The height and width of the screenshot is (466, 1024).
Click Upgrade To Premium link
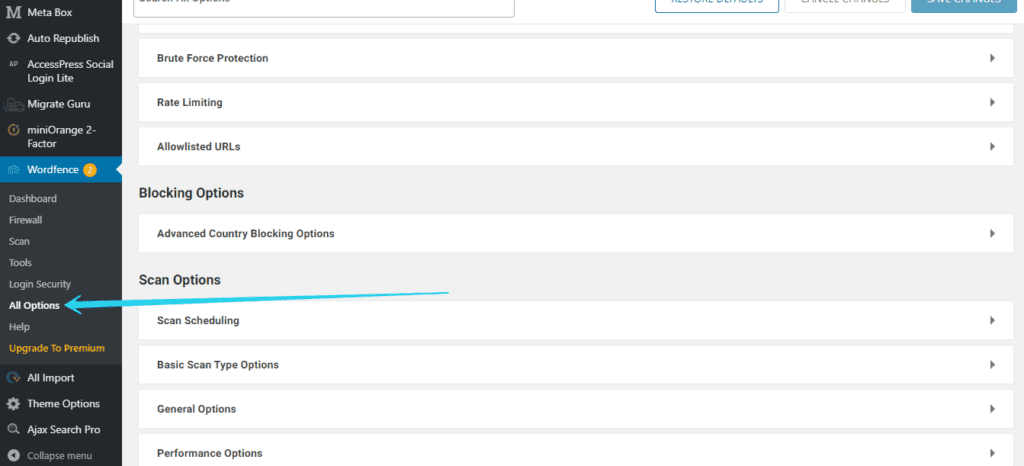[57, 348]
